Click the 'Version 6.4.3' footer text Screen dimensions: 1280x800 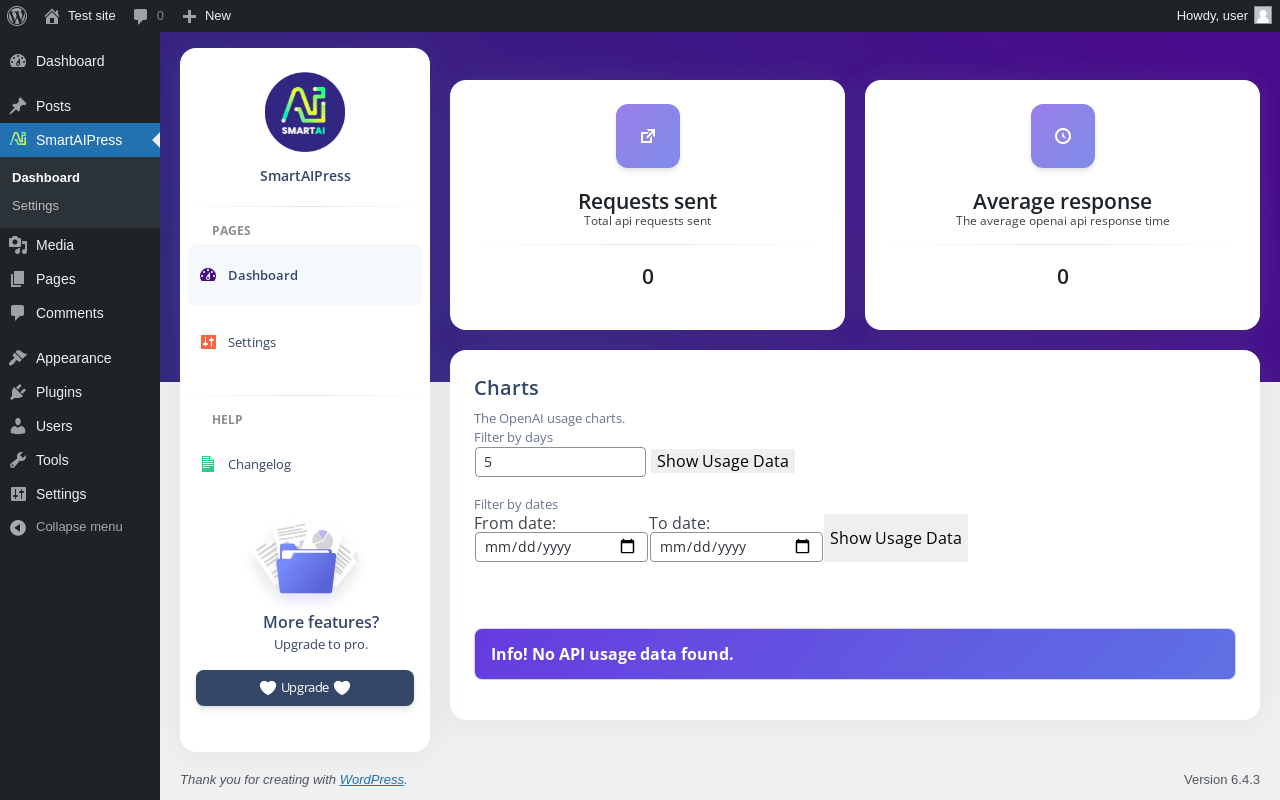(1222, 779)
